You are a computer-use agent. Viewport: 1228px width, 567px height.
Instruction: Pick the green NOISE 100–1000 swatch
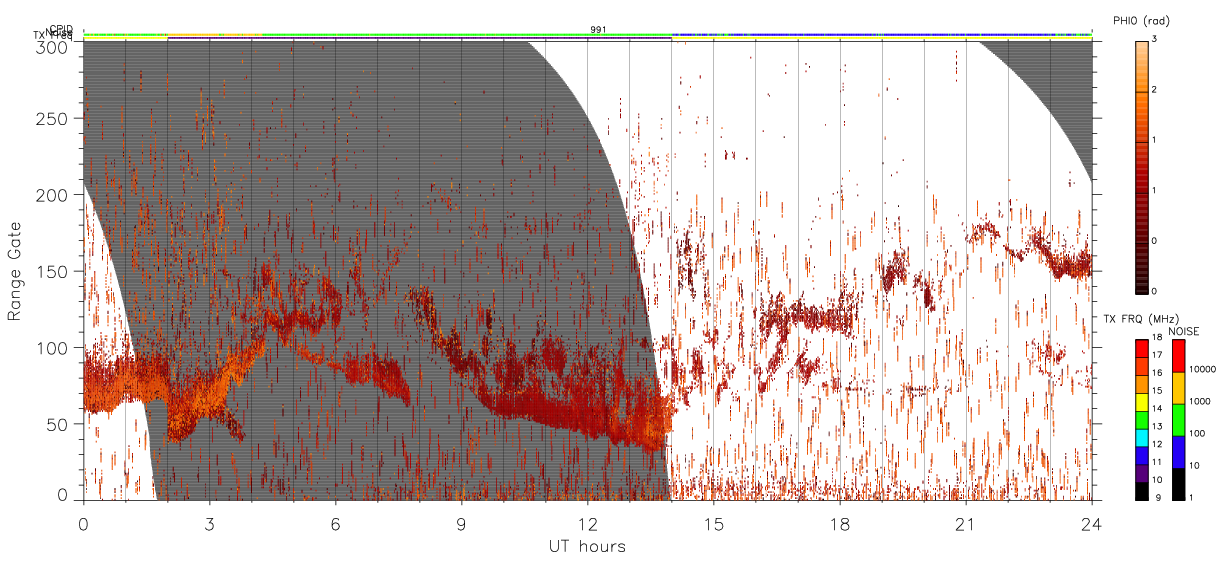pos(1178,419)
